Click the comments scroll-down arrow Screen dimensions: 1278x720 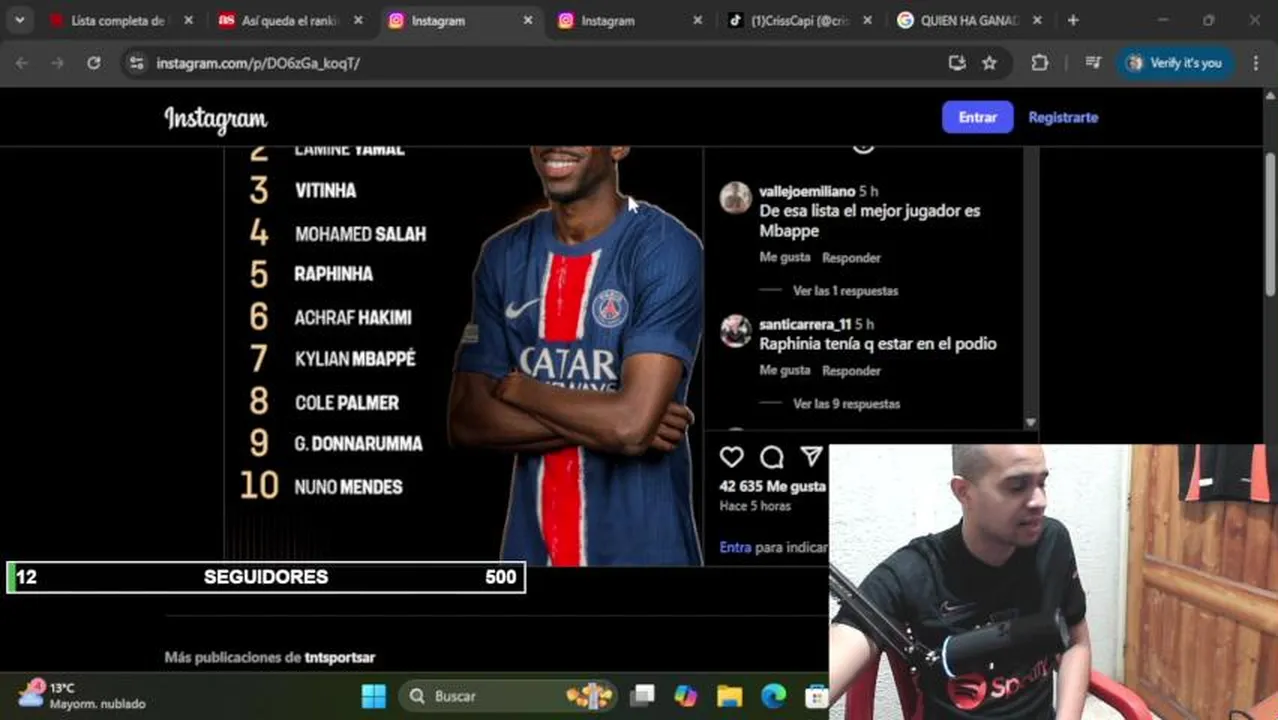coord(1031,423)
